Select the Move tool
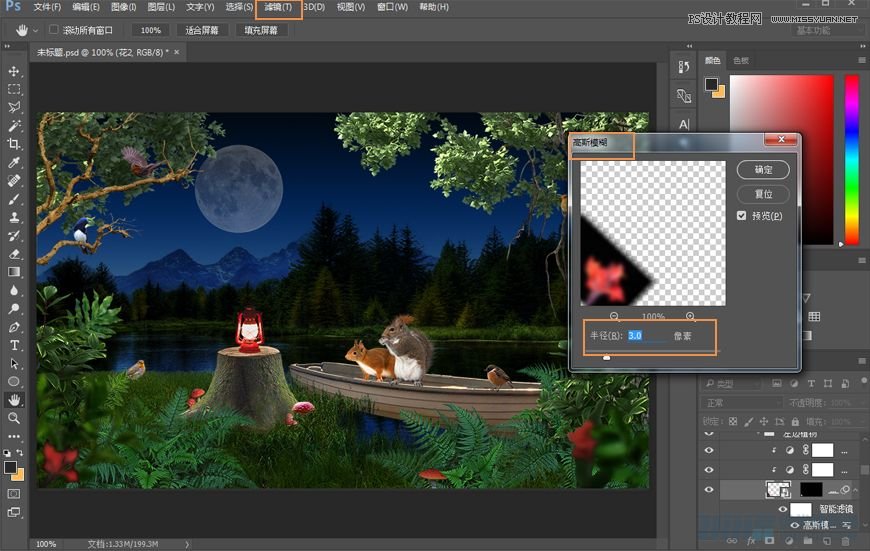This screenshot has width=870, height=551. 14,72
